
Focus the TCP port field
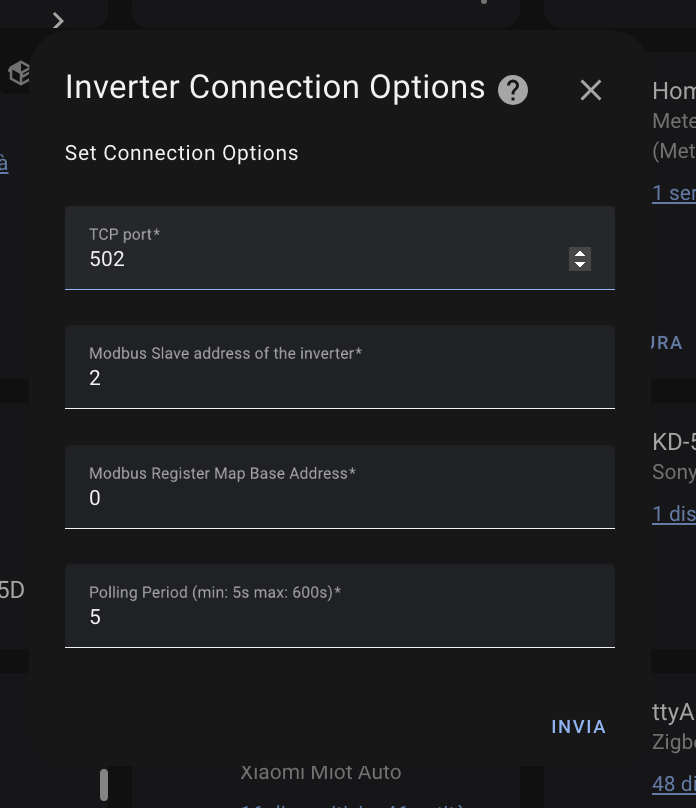pyautogui.click(x=320, y=259)
